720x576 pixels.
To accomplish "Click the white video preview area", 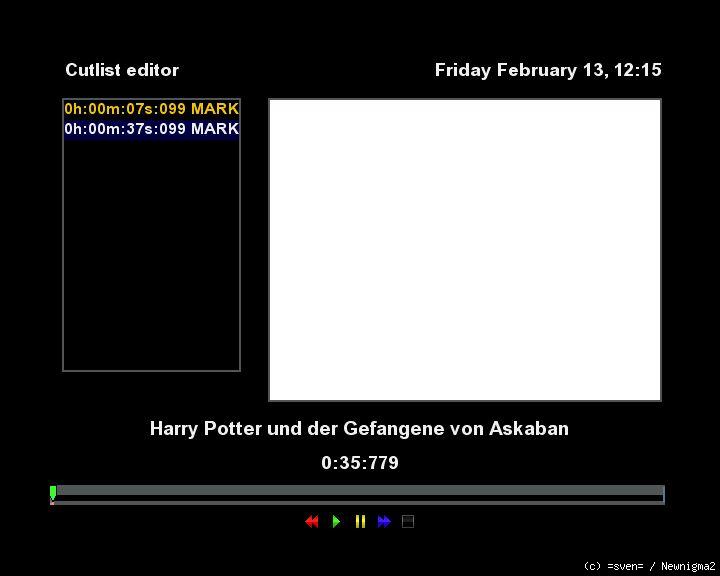I will tap(464, 249).
